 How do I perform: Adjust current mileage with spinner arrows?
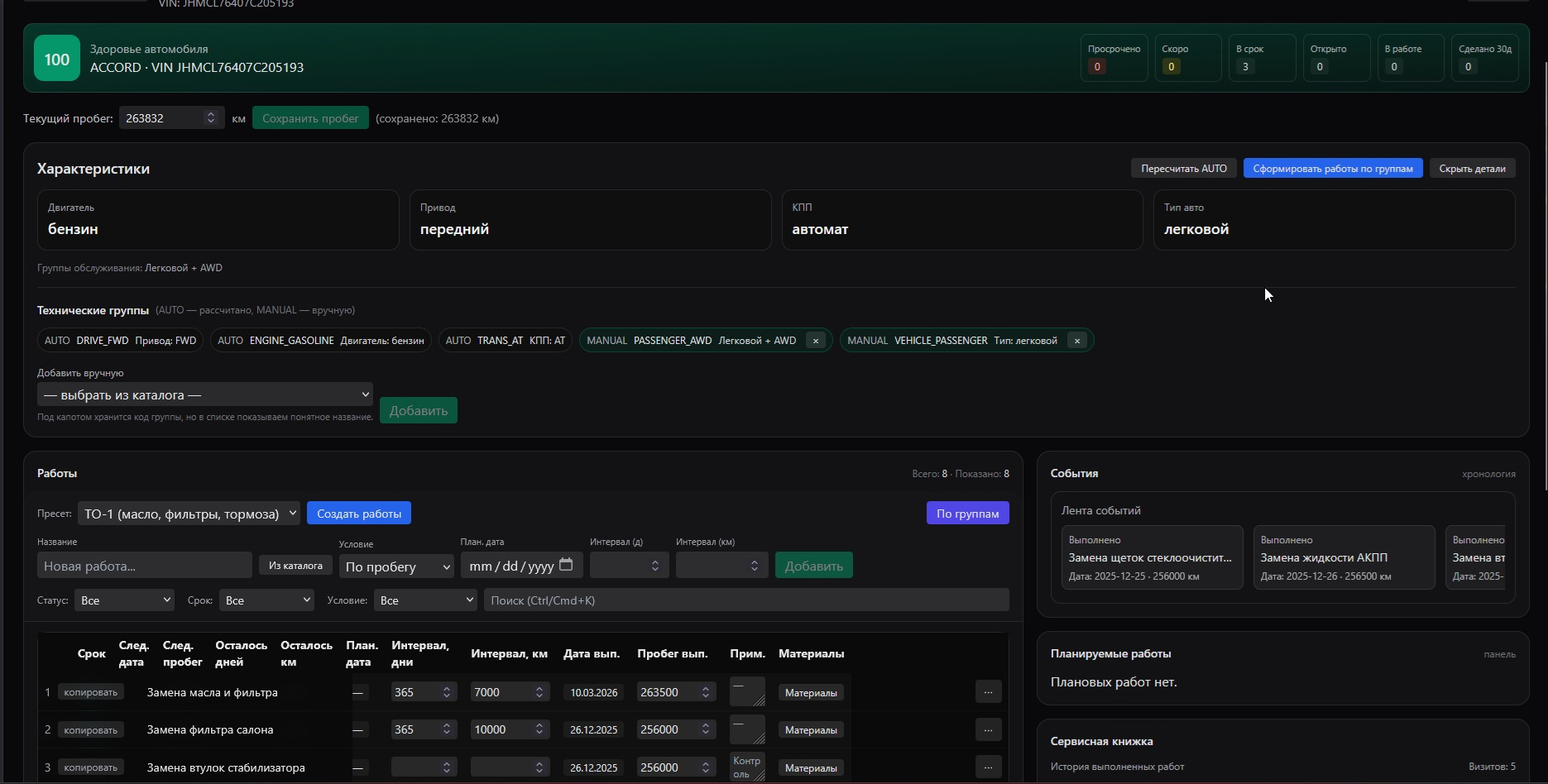coord(211,118)
